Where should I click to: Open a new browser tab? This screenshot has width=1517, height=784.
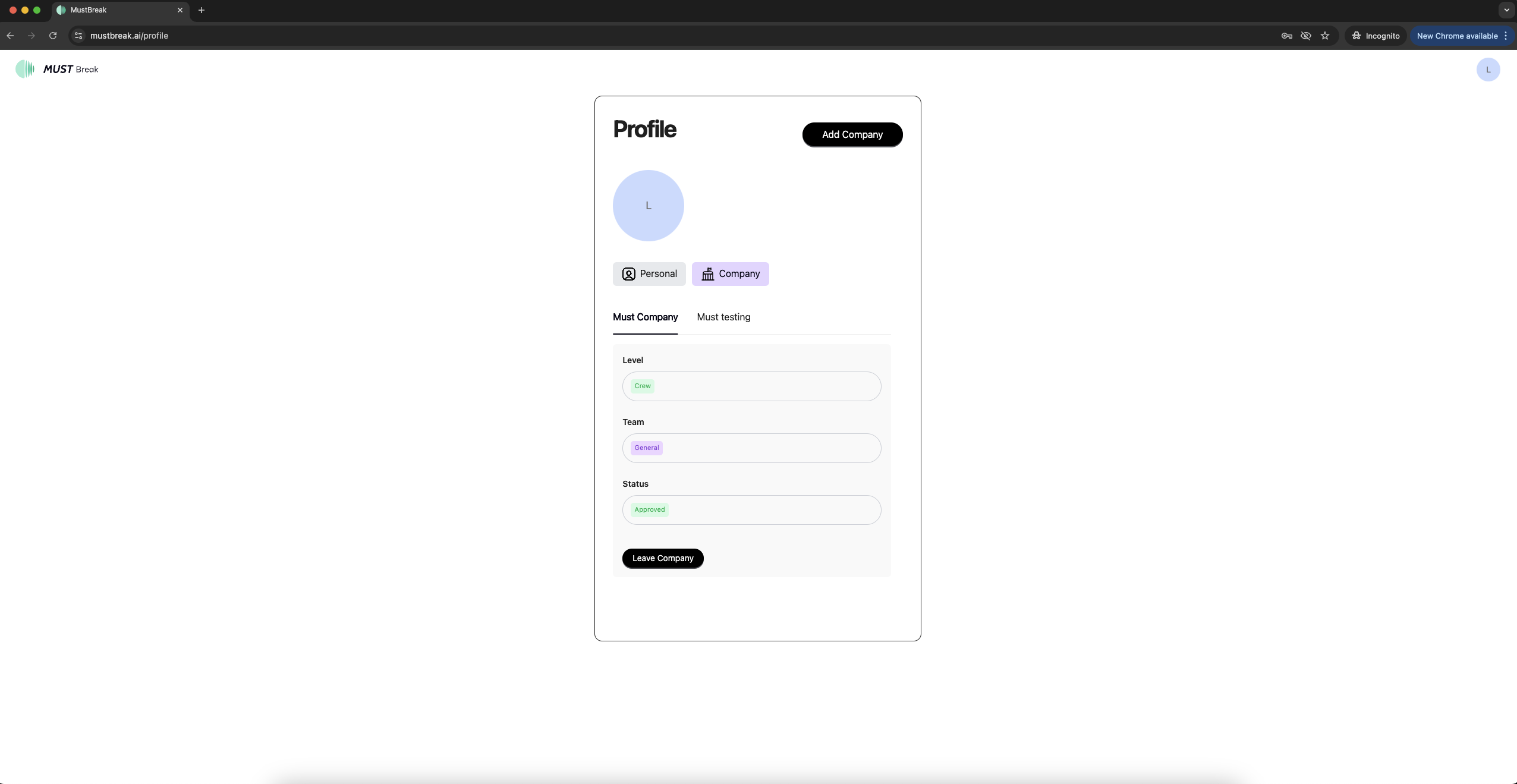[202, 10]
